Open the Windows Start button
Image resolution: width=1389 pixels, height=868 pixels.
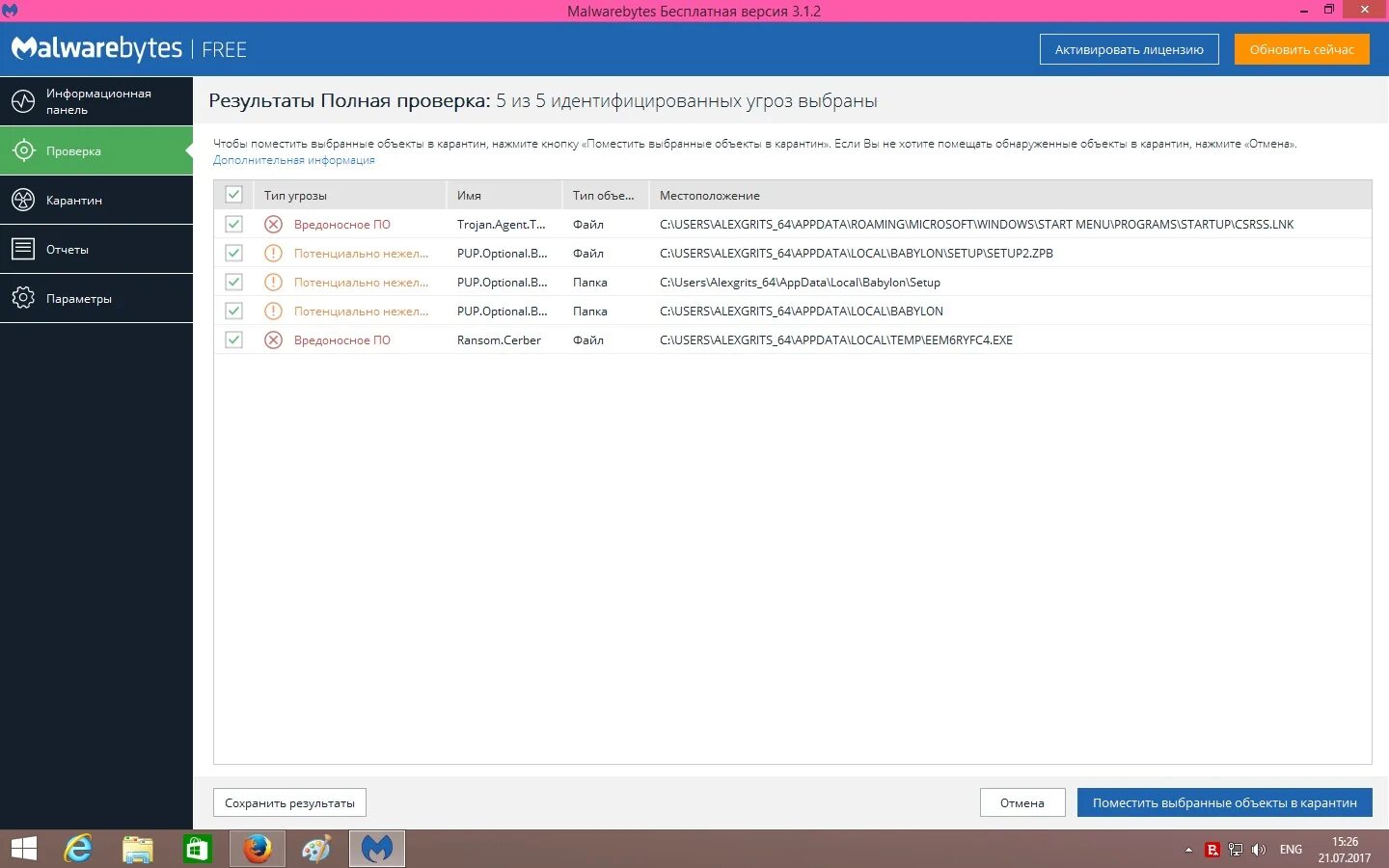click(23, 849)
